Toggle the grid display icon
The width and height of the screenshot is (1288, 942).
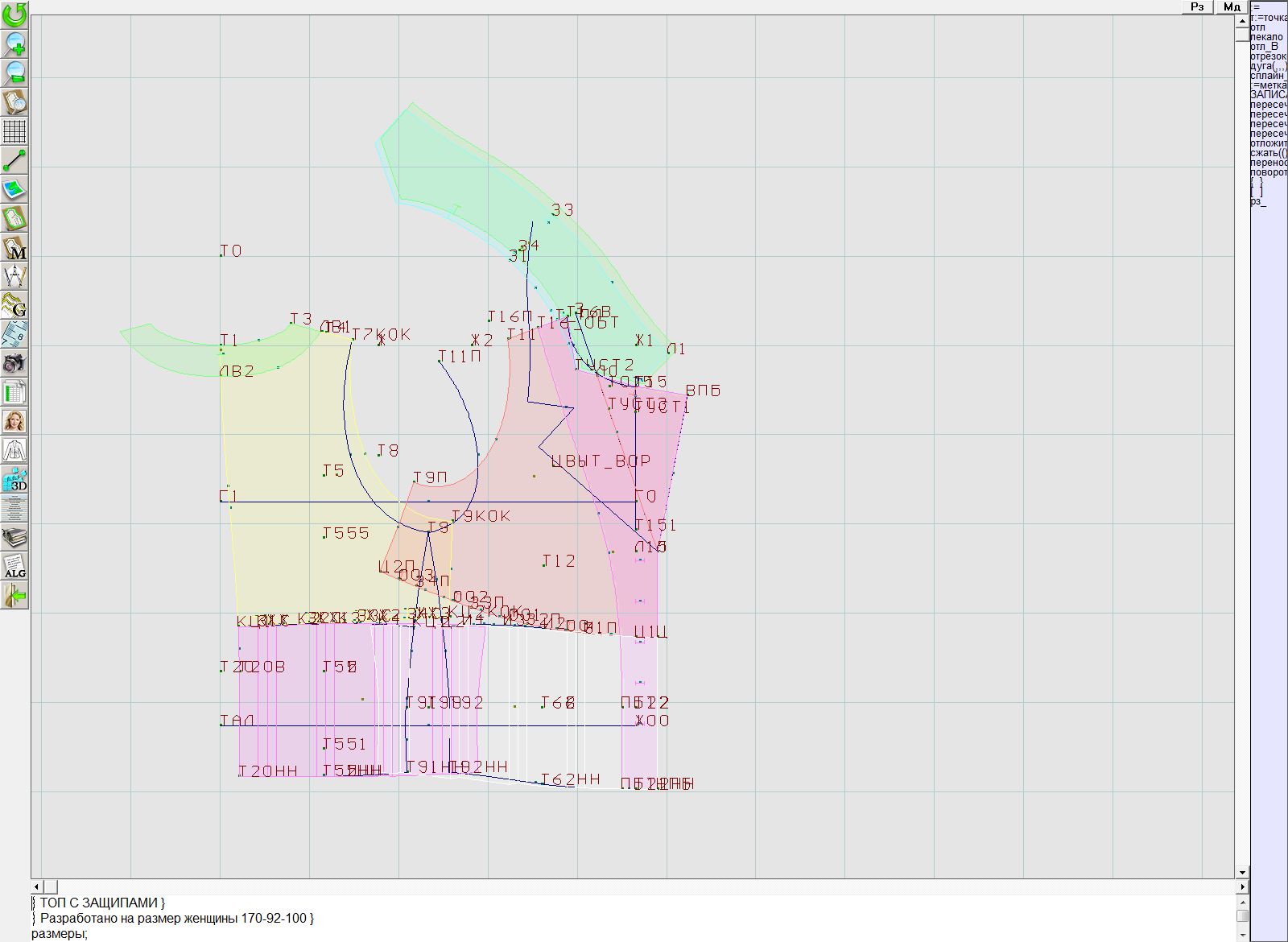pyautogui.click(x=14, y=130)
